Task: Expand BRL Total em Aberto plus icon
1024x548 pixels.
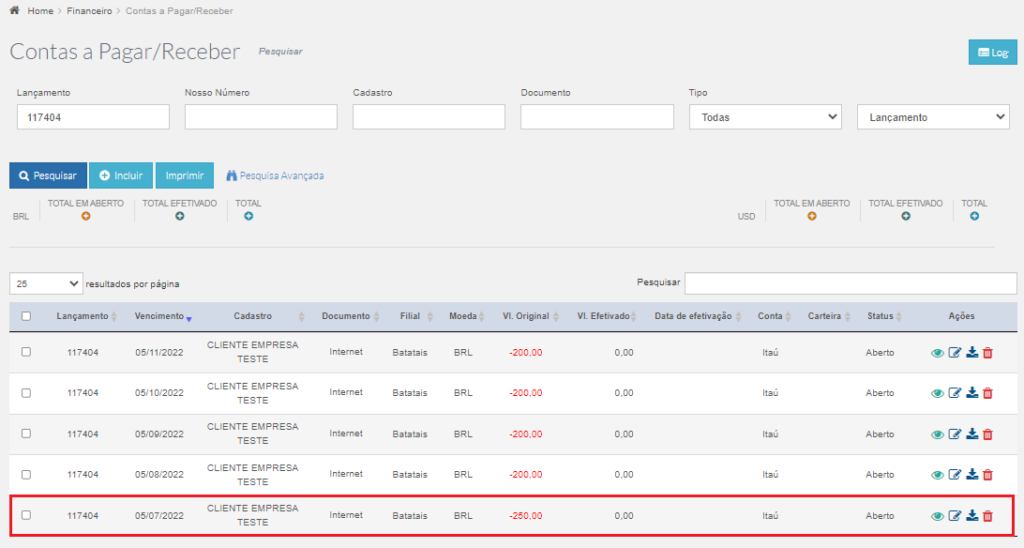Action: [x=86, y=216]
